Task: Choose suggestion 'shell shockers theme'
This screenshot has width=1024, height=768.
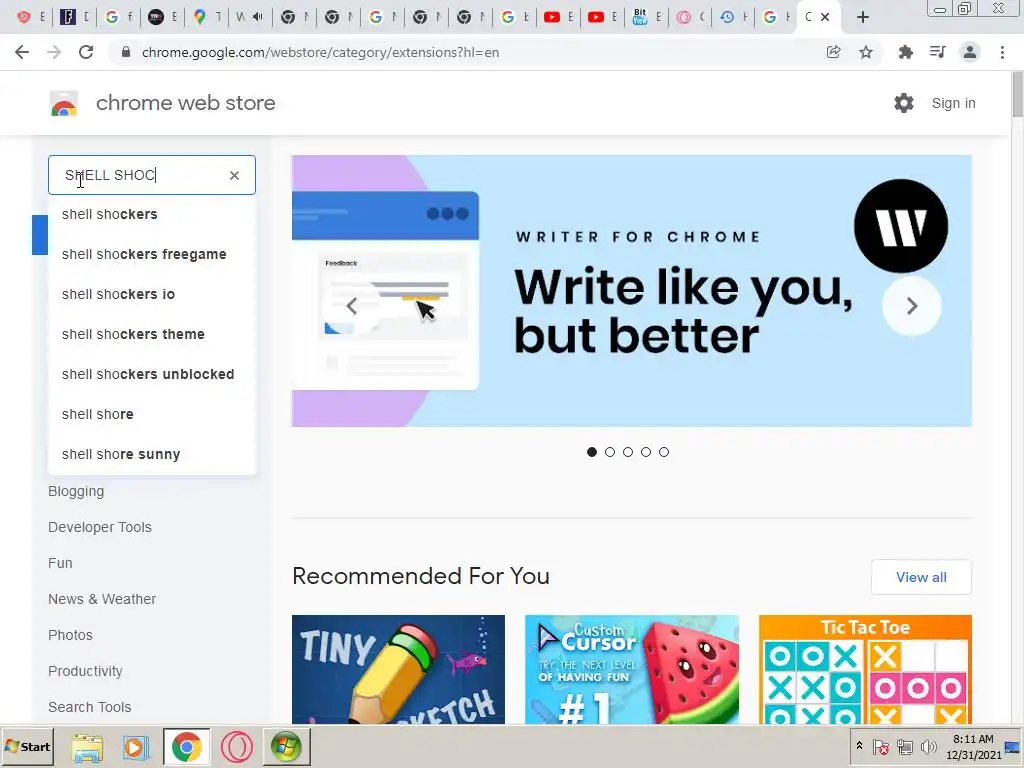Action: (152, 334)
